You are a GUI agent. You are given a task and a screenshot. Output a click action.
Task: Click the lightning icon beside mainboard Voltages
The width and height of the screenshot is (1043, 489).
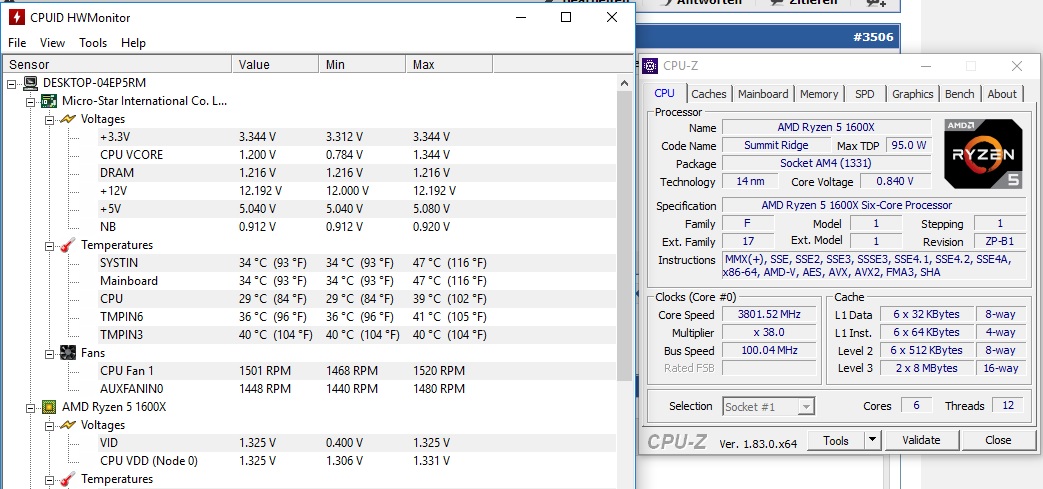[67, 119]
